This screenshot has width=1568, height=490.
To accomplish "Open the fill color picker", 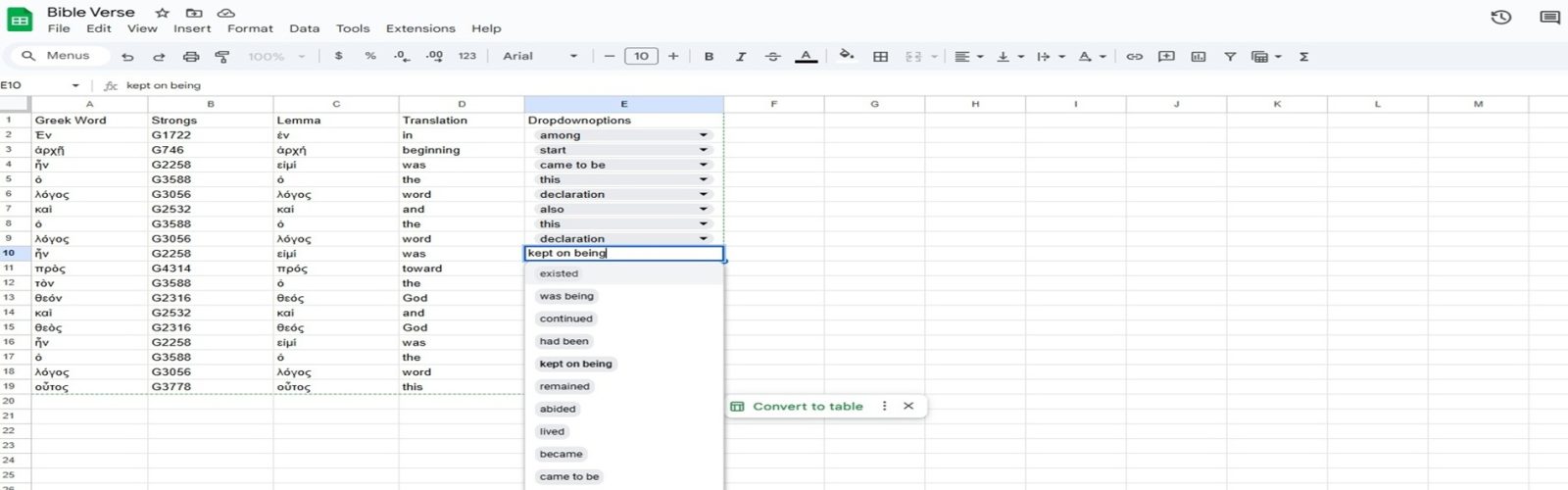I will click(847, 56).
